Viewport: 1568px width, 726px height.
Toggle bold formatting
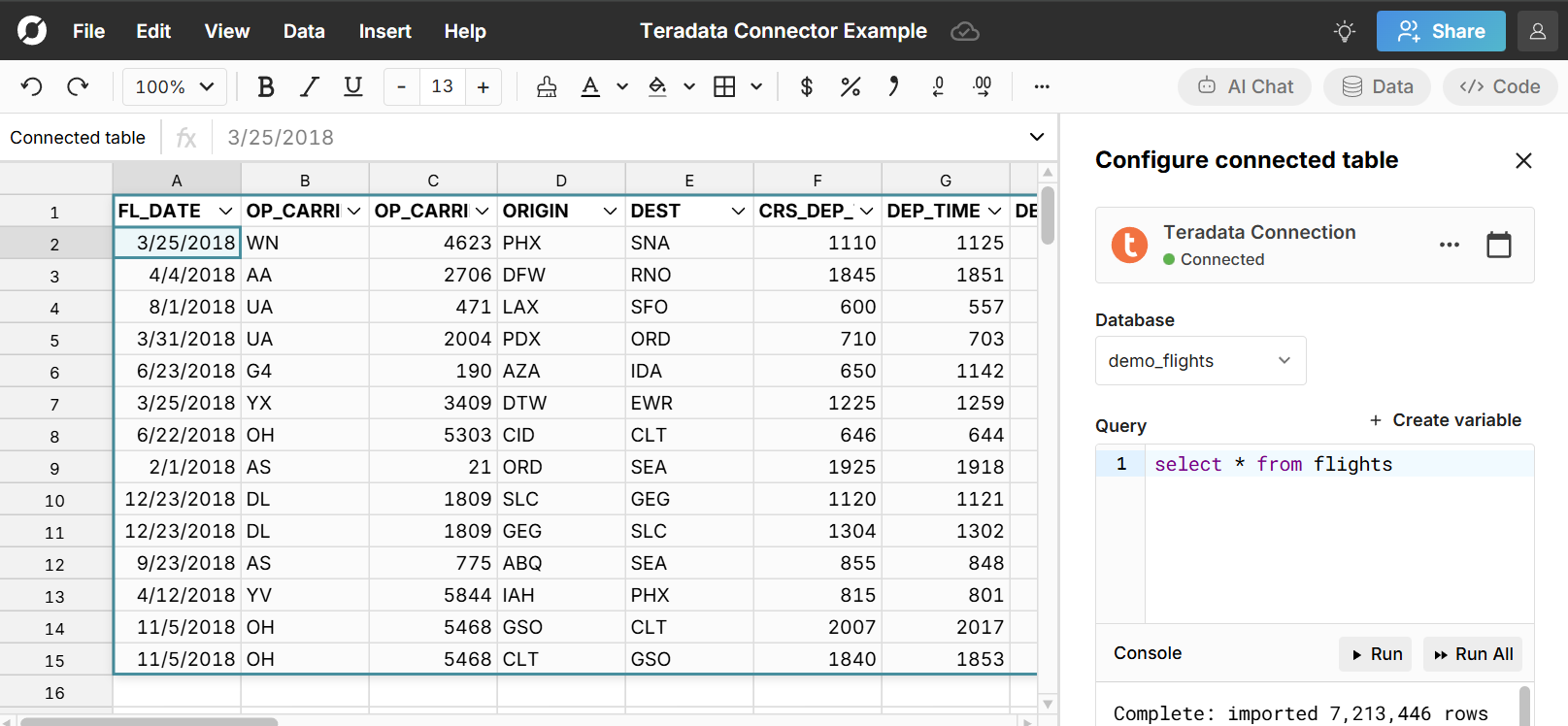pyautogui.click(x=265, y=86)
